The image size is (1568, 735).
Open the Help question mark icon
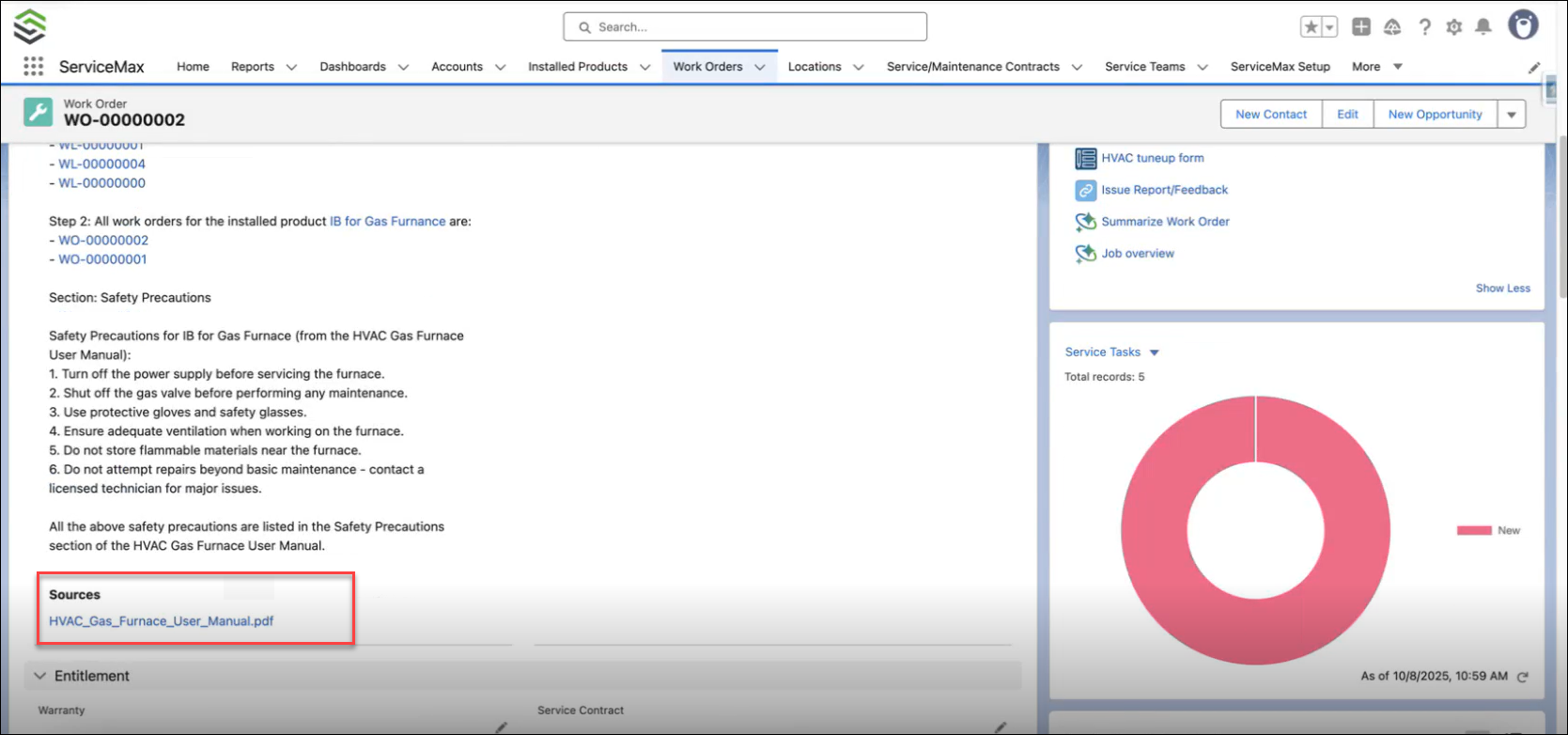(1424, 27)
